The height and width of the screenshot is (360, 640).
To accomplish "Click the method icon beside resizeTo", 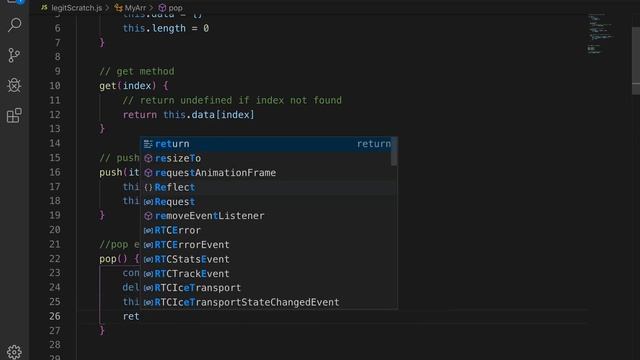I will click(x=148, y=158).
